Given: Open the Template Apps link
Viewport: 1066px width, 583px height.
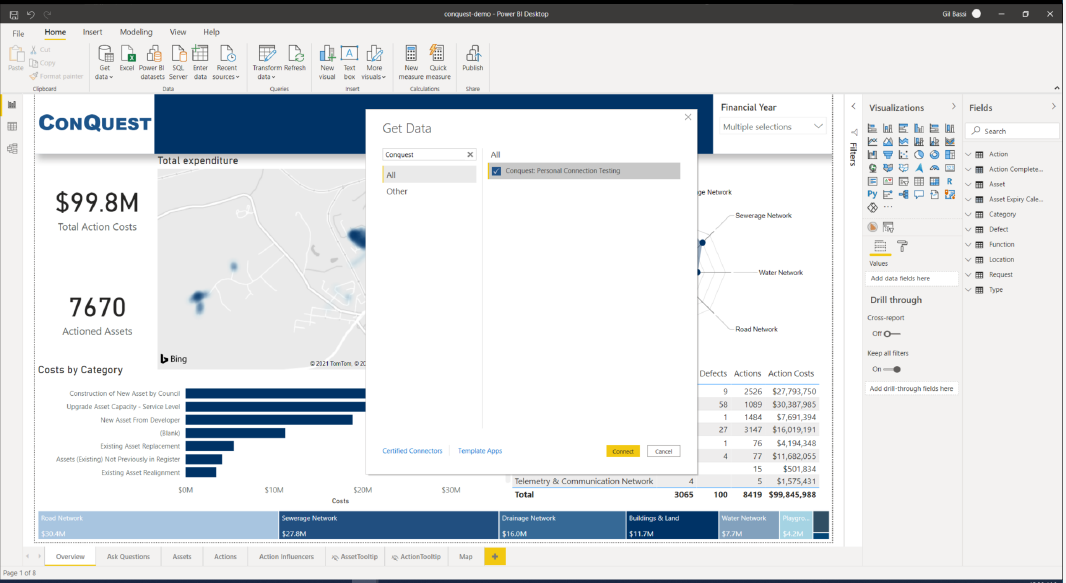Looking at the screenshot, I should point(480,451).
